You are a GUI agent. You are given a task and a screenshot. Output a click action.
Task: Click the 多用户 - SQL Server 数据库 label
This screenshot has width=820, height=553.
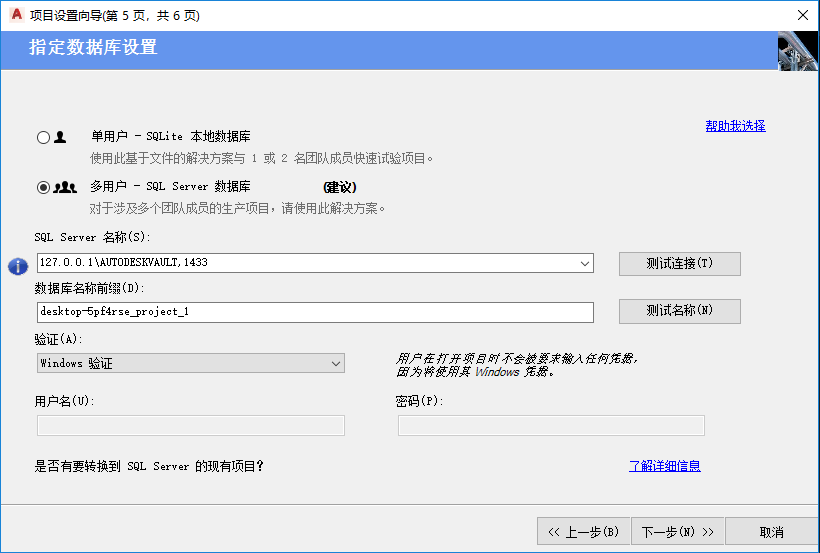tap(170, 186)
